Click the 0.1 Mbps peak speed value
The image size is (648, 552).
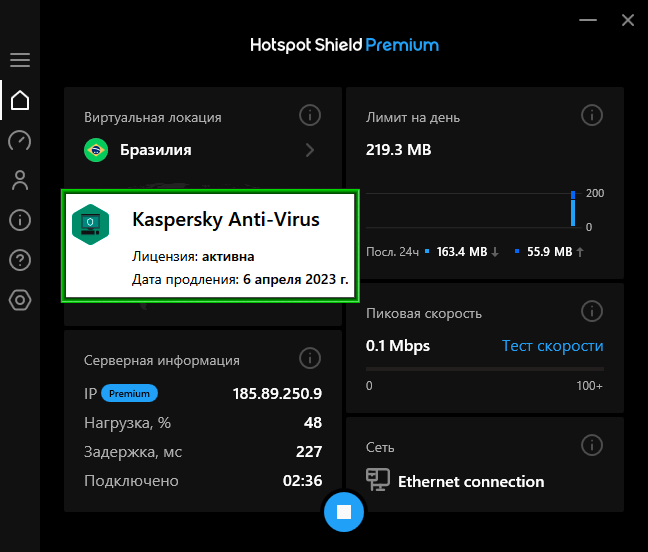tap(398, 346)
